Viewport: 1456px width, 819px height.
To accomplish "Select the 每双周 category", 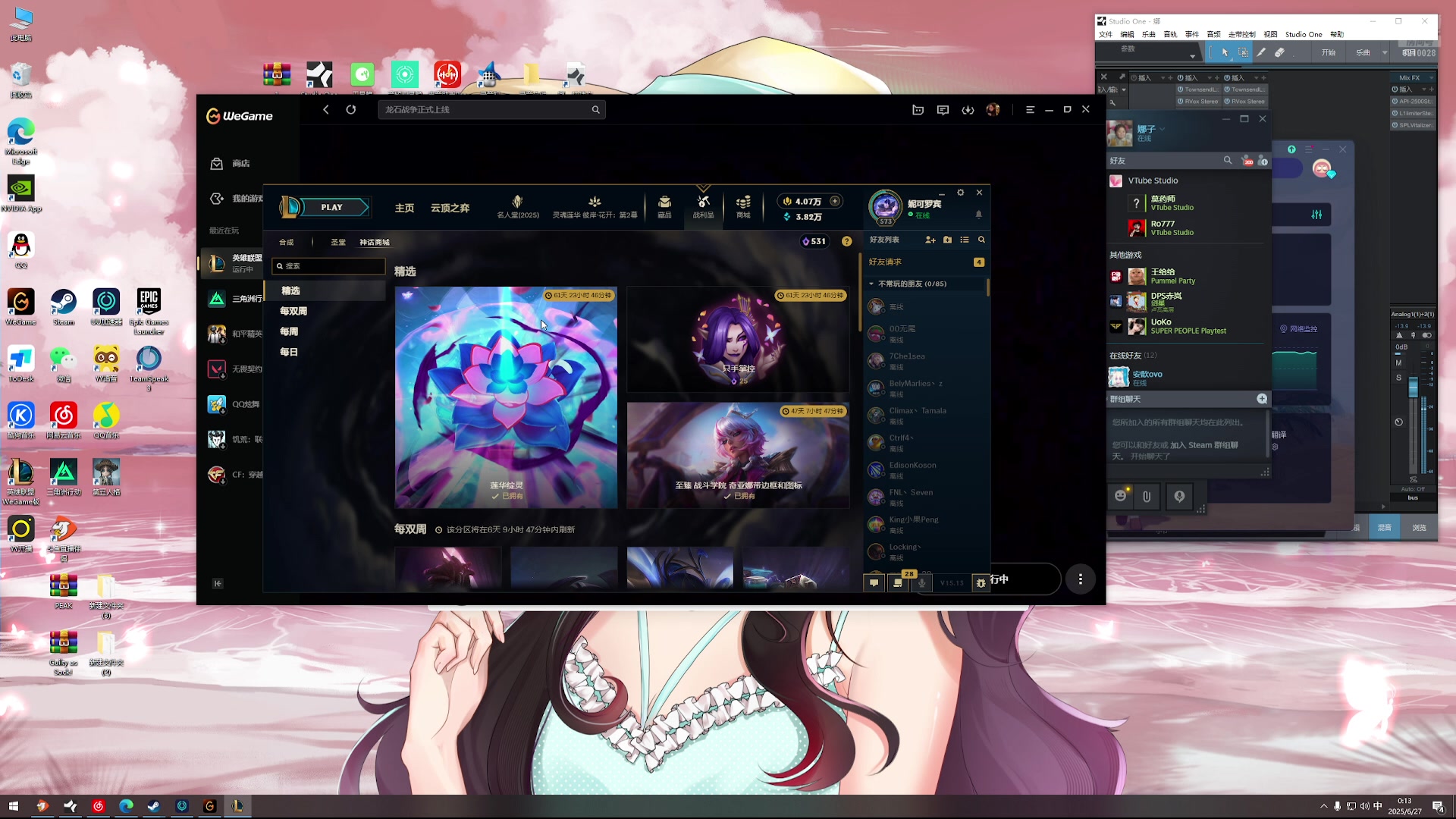I will pos(293,311).
